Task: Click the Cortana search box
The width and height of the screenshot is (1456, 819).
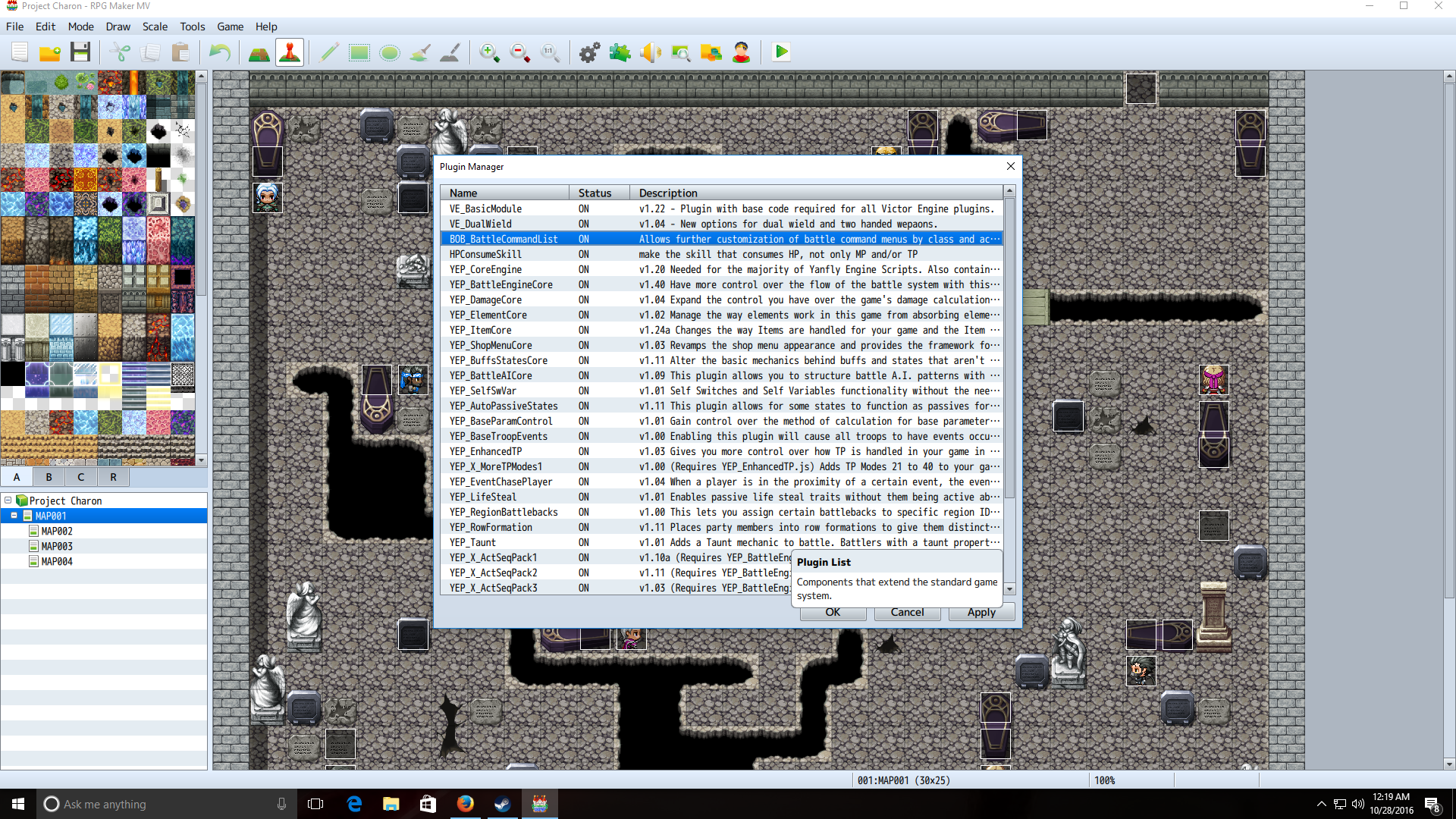Action: [167, 804]
